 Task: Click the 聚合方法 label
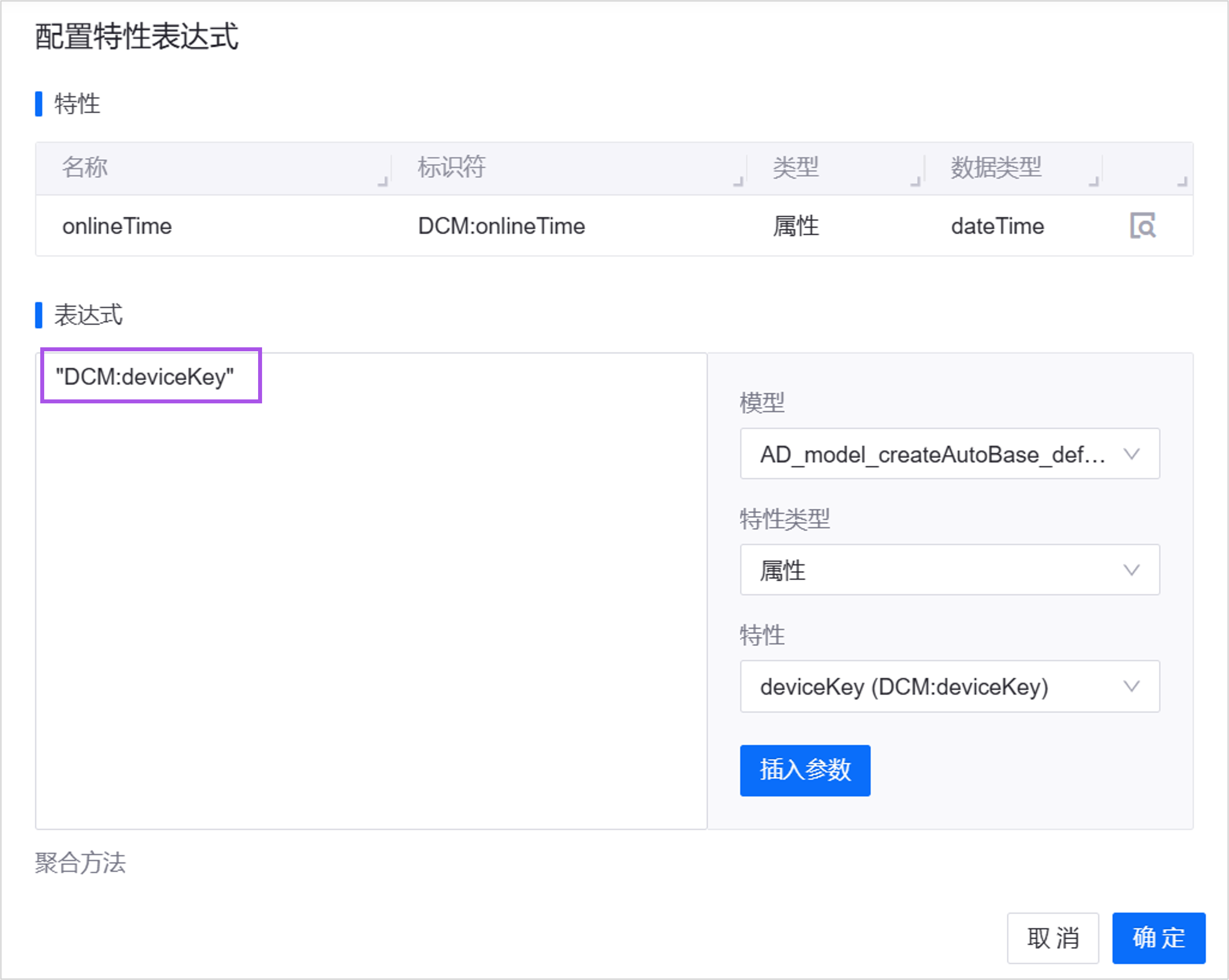pos(80,862)
